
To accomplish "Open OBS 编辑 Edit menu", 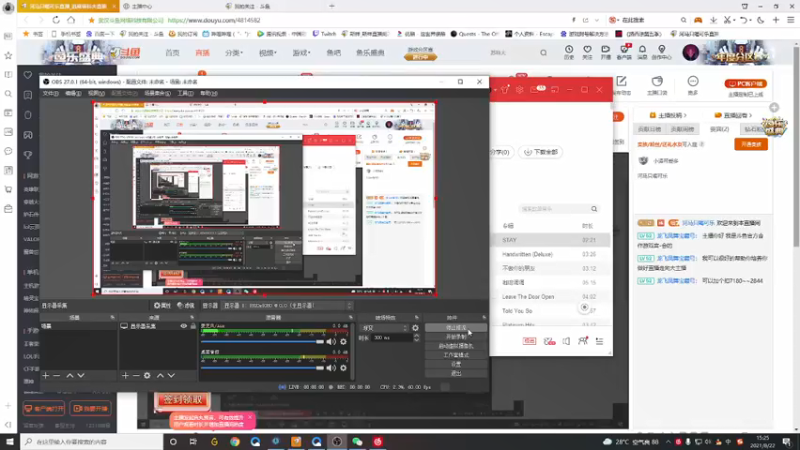I will coord(73,93).
